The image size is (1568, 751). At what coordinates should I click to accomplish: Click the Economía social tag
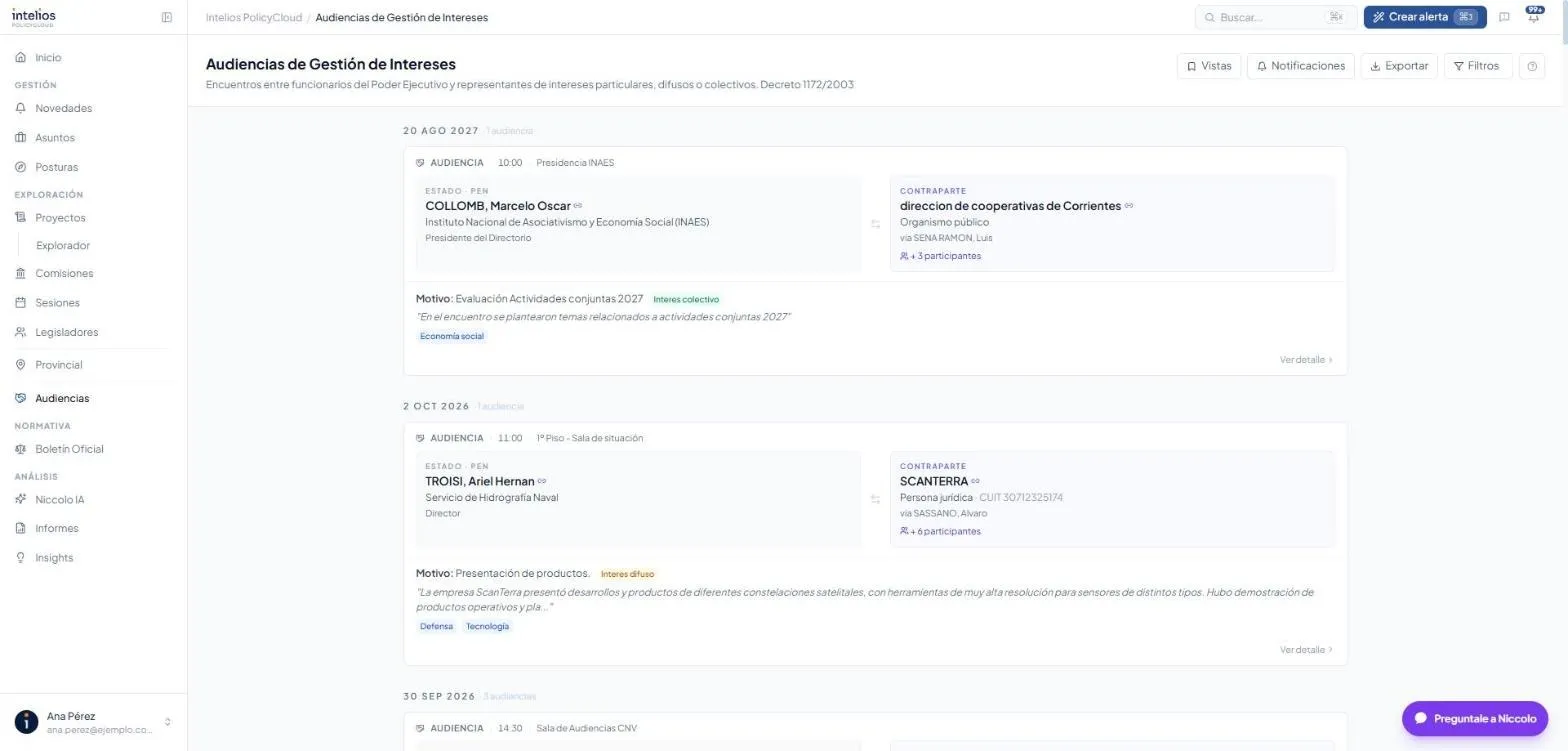click(452, 336)
